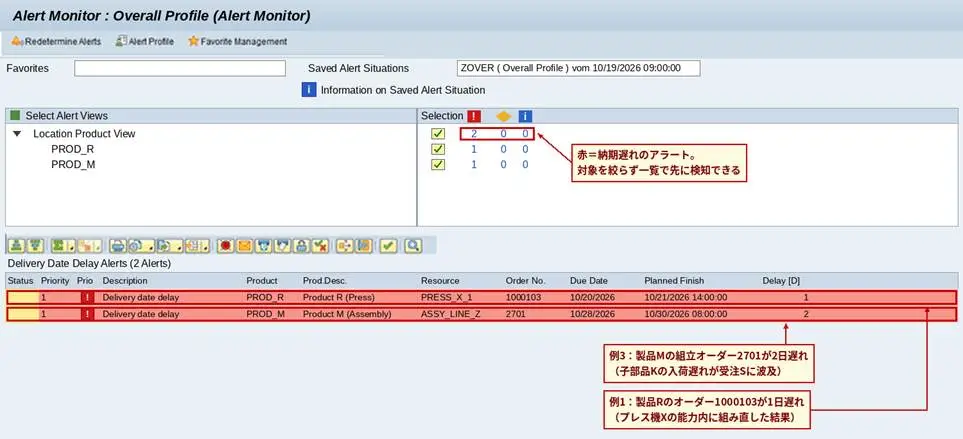The width and height of the screenshot is (963, 439).
Task: Click the Resource column header
Action: click(x=440, y=281)
